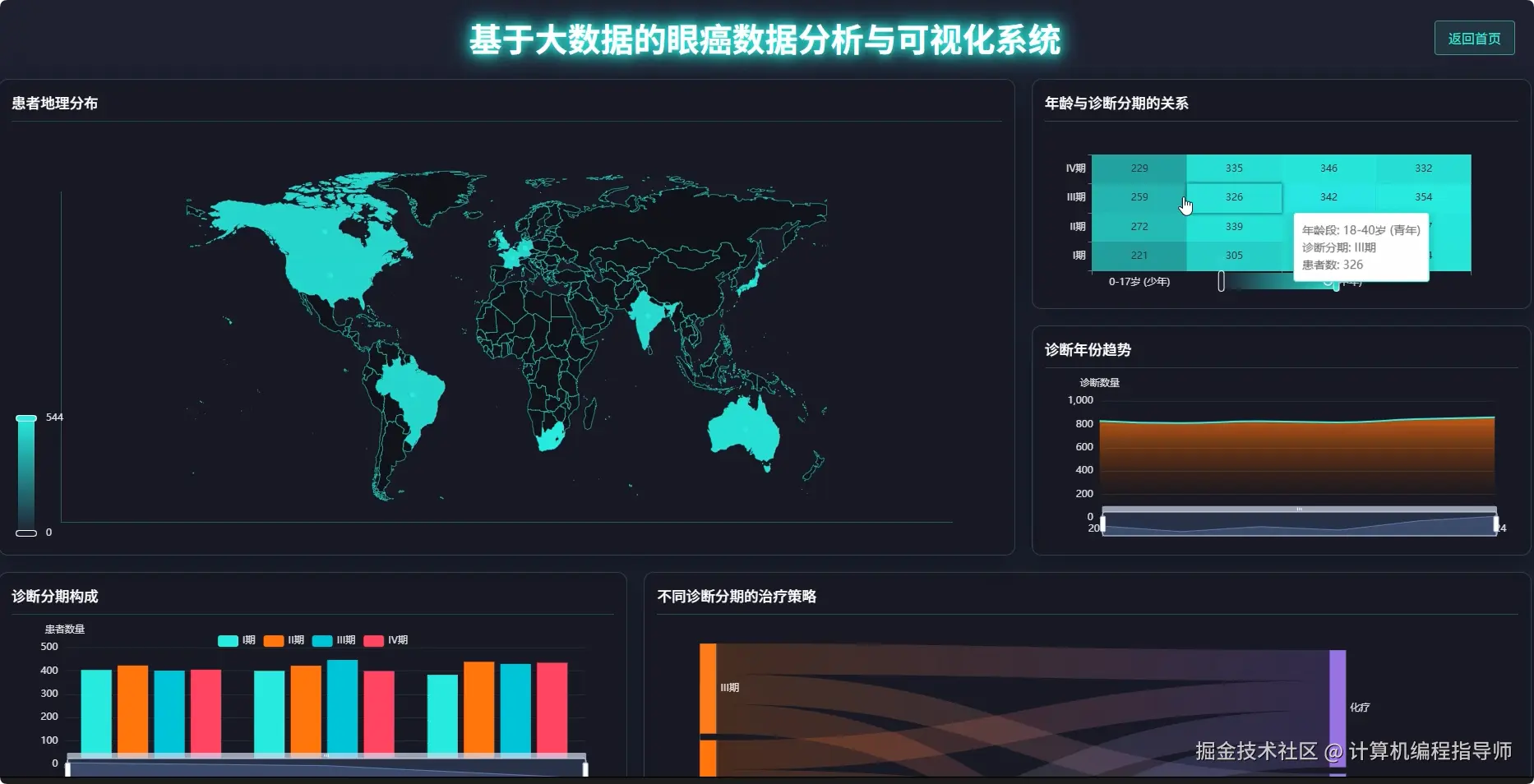
Task: Click the heatmap cell 305
Action: [1234, 256]
